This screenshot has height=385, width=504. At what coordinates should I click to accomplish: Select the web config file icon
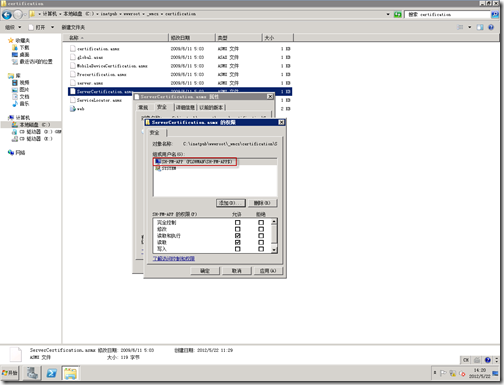(x=73, y=109)
